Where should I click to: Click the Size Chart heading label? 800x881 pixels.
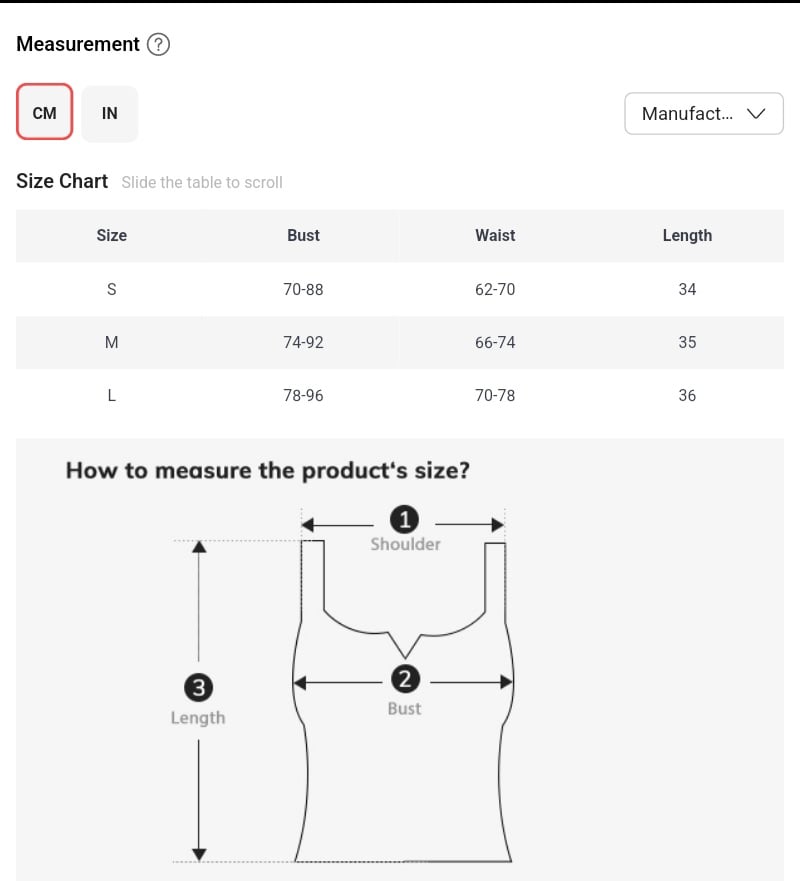62,181
